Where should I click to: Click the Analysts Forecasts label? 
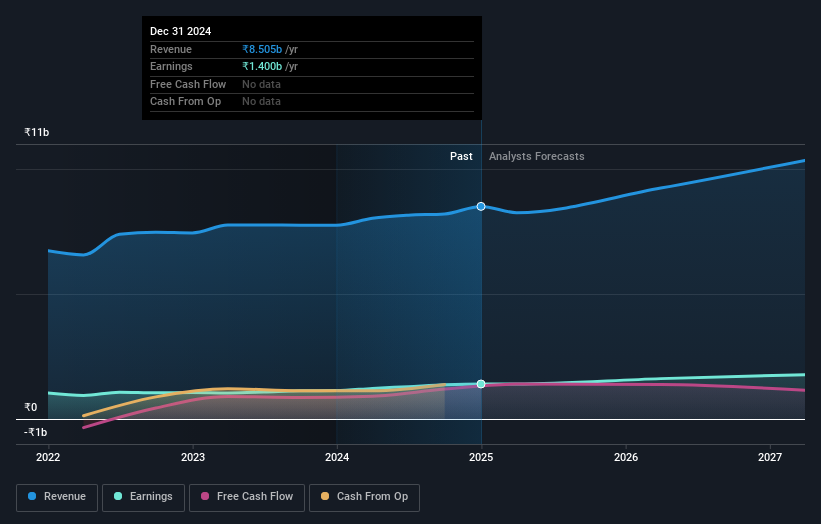tap(537, 157)
